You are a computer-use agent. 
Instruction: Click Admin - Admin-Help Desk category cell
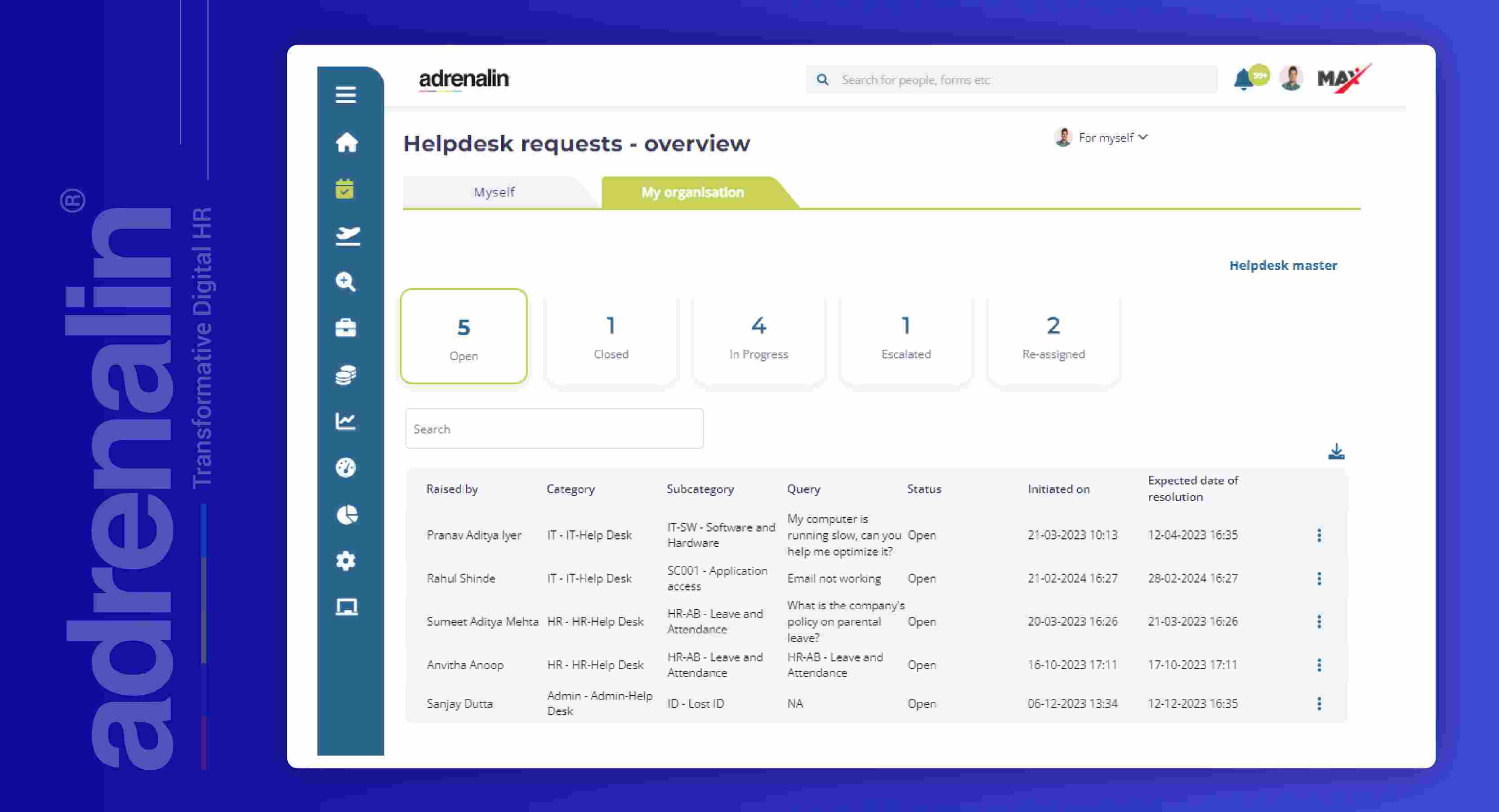coord(599,703)
